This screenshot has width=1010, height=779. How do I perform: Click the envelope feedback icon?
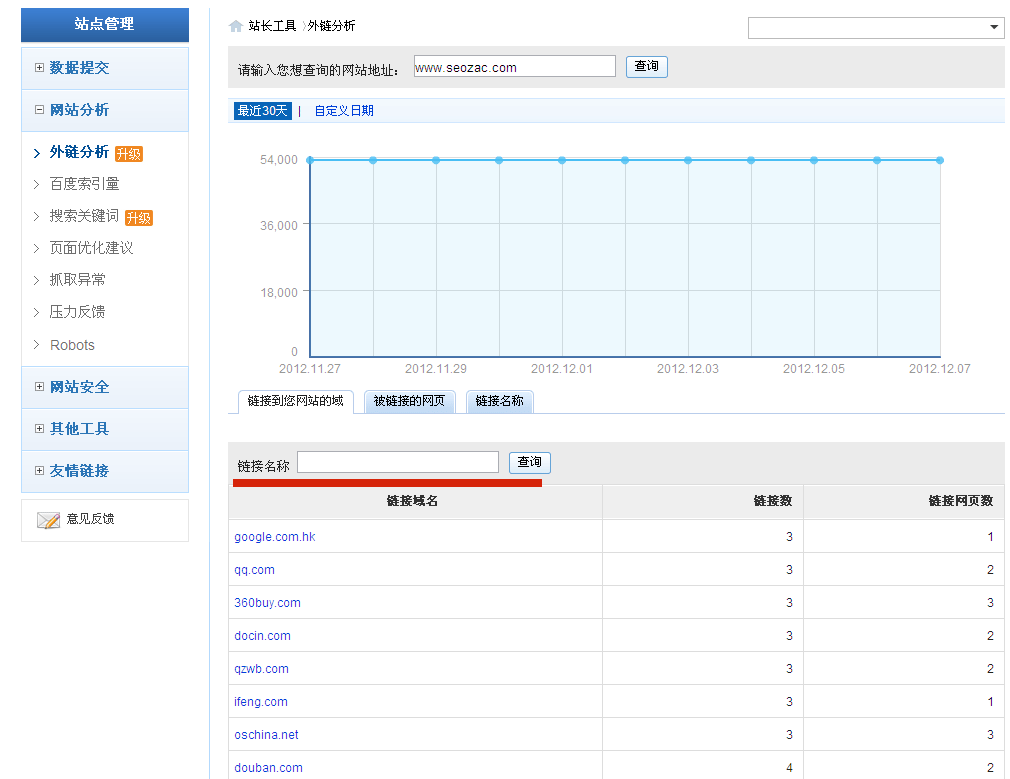48,520
